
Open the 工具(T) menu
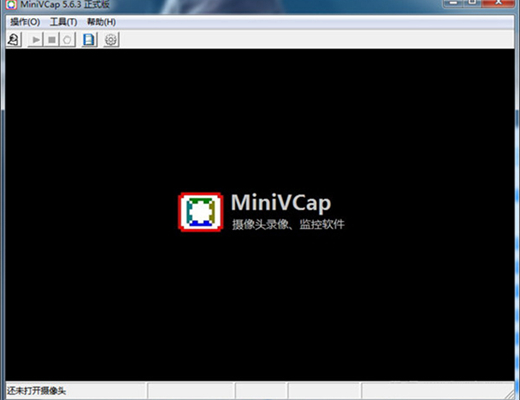(63, 22)
